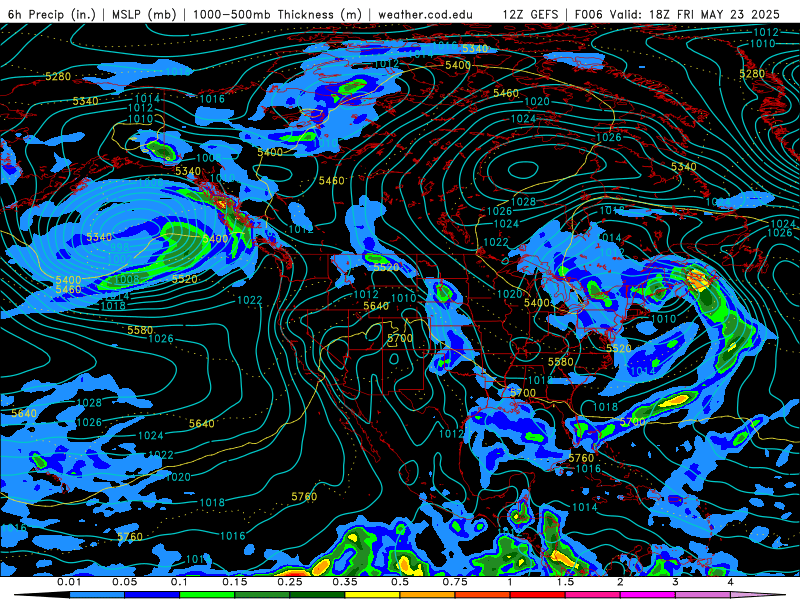800x600 pixels.
Task: Click the 0.5 legend value
Action: pos(400,582)
